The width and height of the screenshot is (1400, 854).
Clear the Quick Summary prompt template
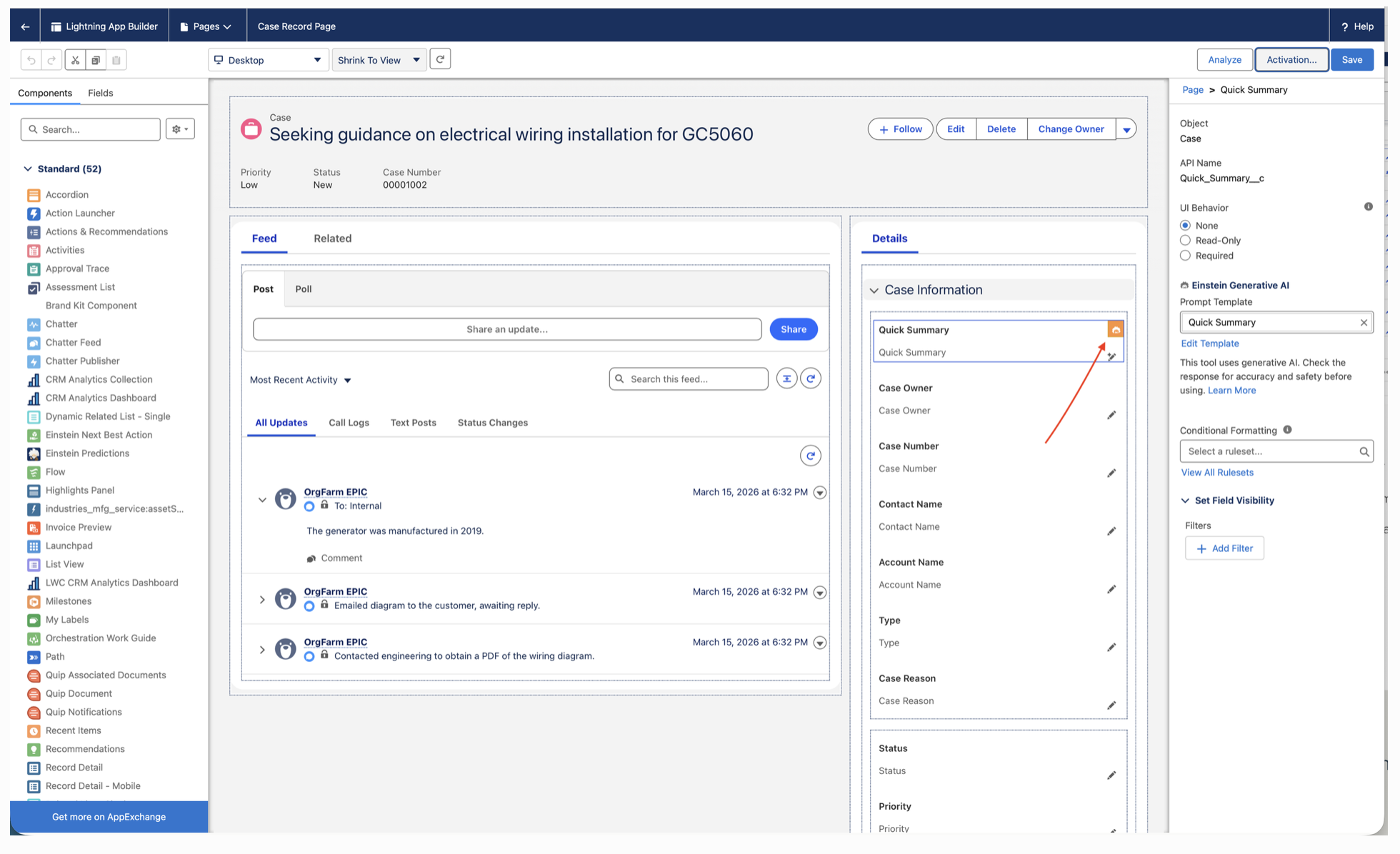click(x=1364, y=323)
